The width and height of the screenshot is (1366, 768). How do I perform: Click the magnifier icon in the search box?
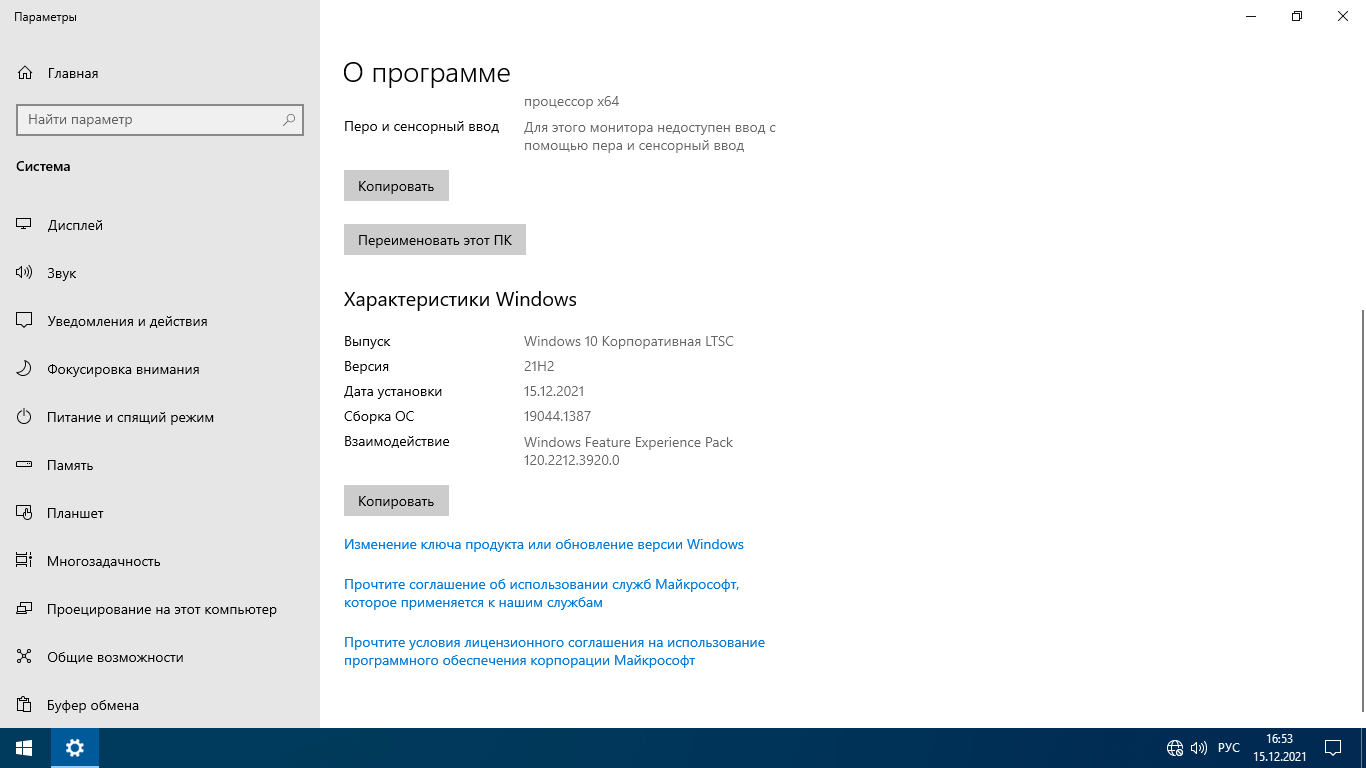tap(289, 119)
